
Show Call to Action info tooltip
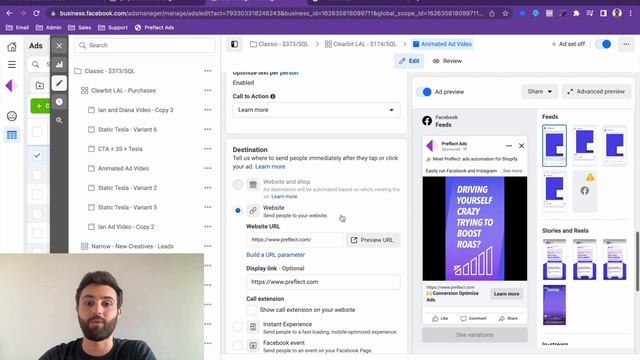[273, 97]
